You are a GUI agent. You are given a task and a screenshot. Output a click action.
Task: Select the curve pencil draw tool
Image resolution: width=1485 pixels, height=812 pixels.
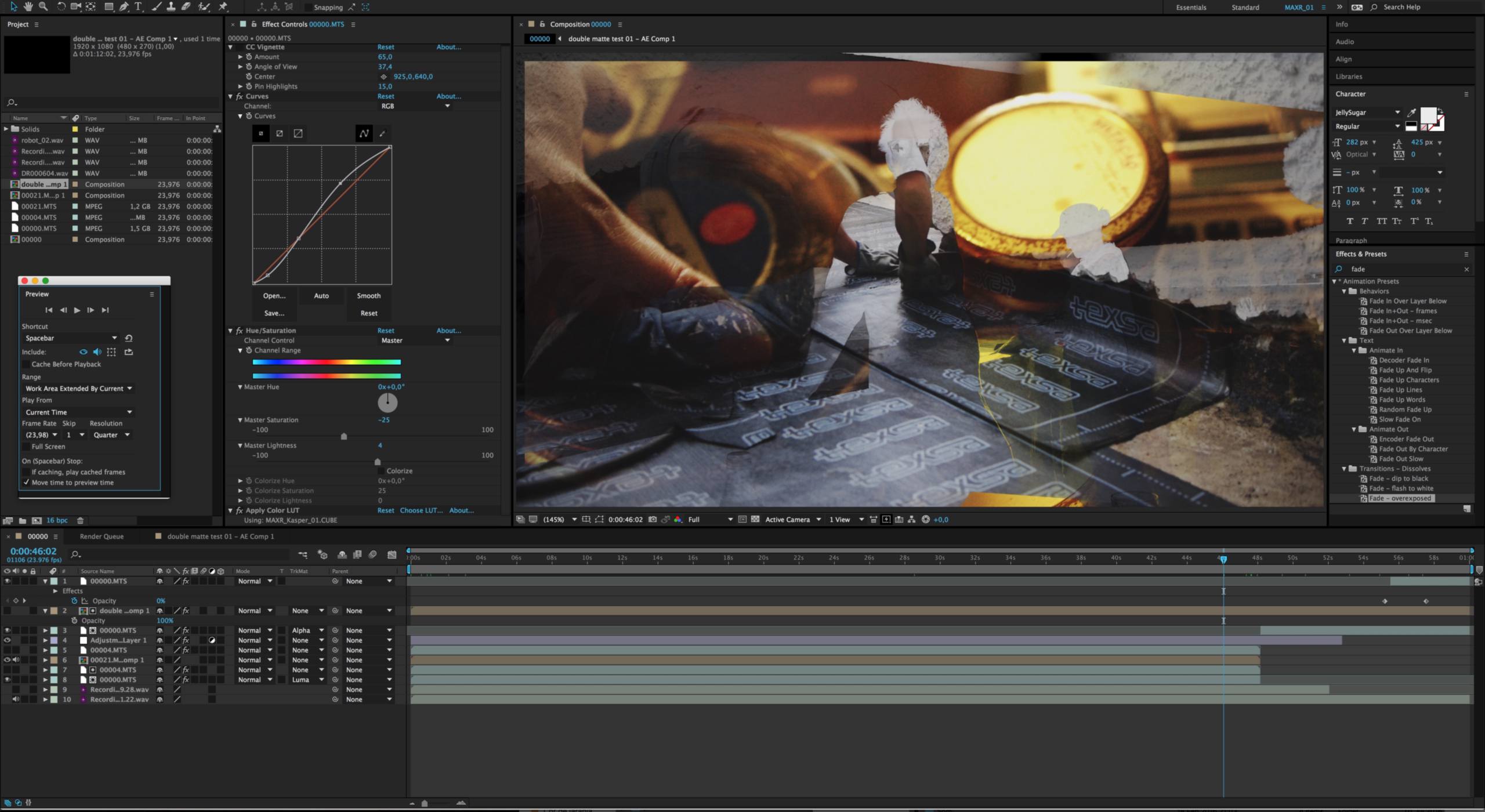pos(382,133)
